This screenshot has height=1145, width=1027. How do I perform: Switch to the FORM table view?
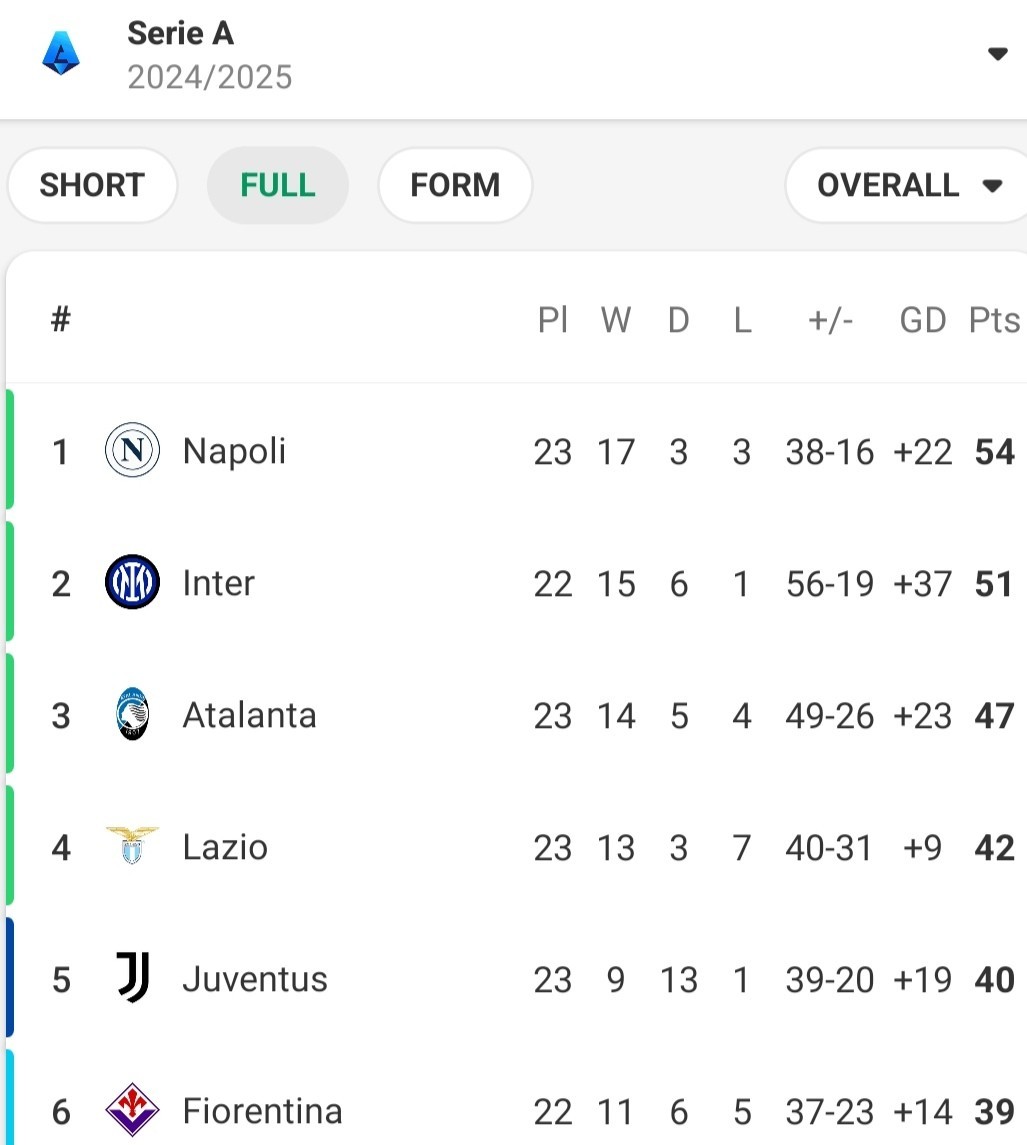coord(455,185)
